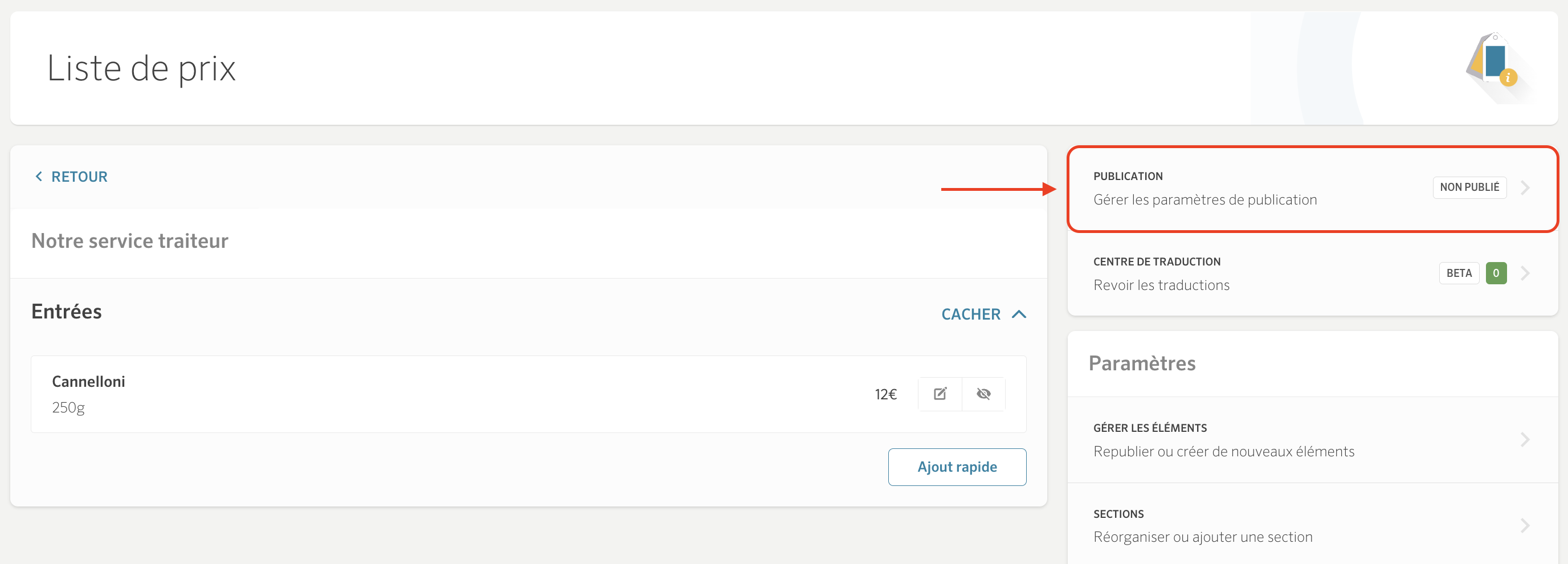The width and height of the screenshot is (1568, 564).
Task: Click the BETA badge
Action: coord(1459,273)
